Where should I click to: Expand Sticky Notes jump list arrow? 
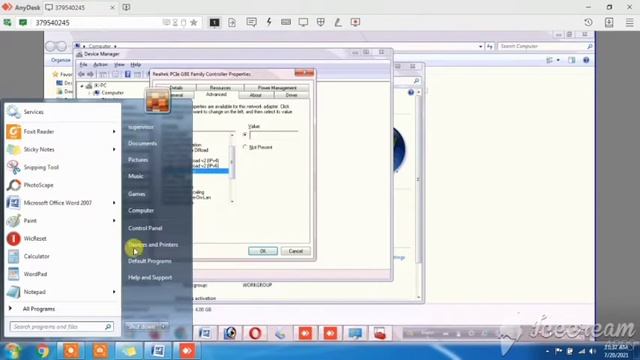(114, 149)
